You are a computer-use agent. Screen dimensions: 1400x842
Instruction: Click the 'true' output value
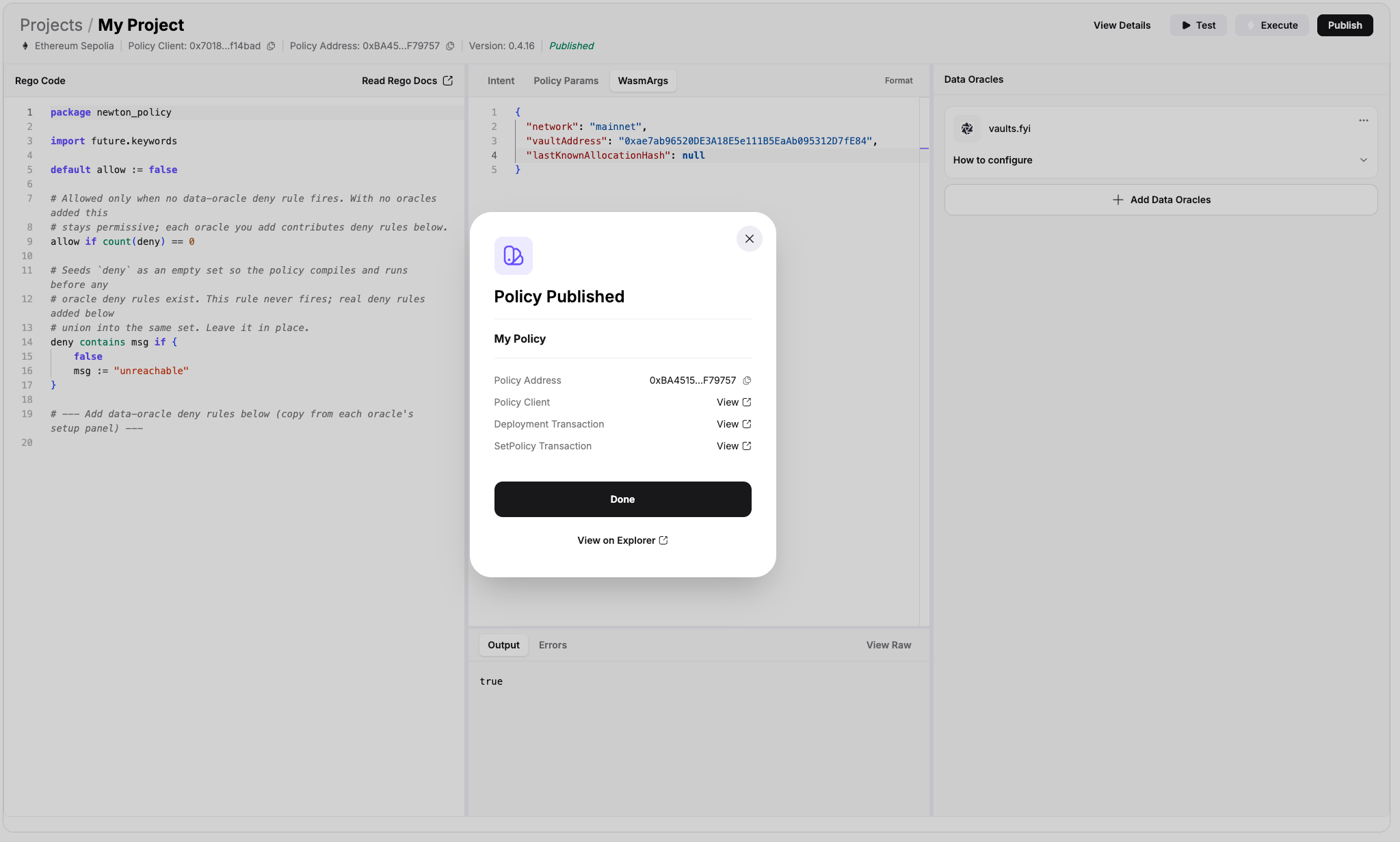tap(491, 681)
